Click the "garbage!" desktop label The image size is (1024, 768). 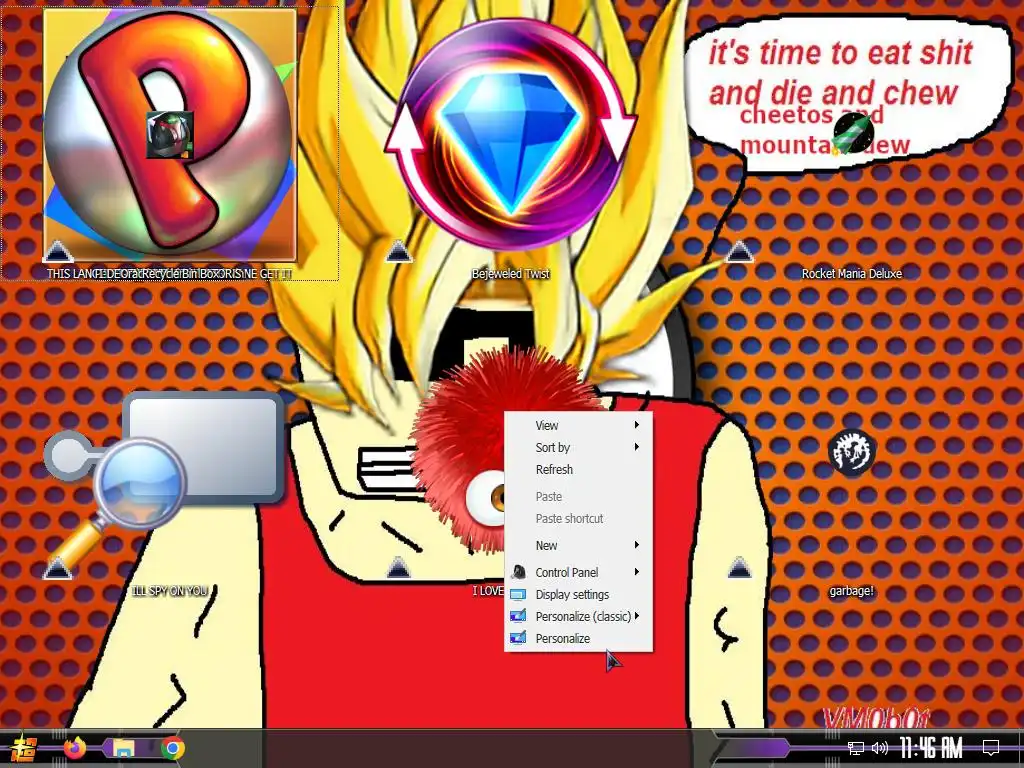point(852,591)
